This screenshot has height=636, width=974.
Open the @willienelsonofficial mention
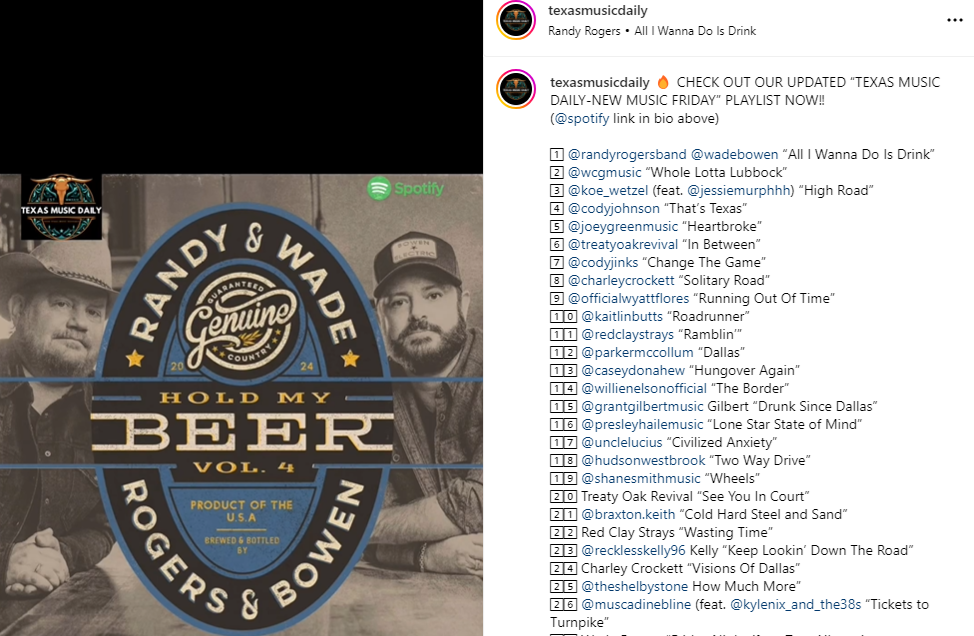[x=644, y=389]
